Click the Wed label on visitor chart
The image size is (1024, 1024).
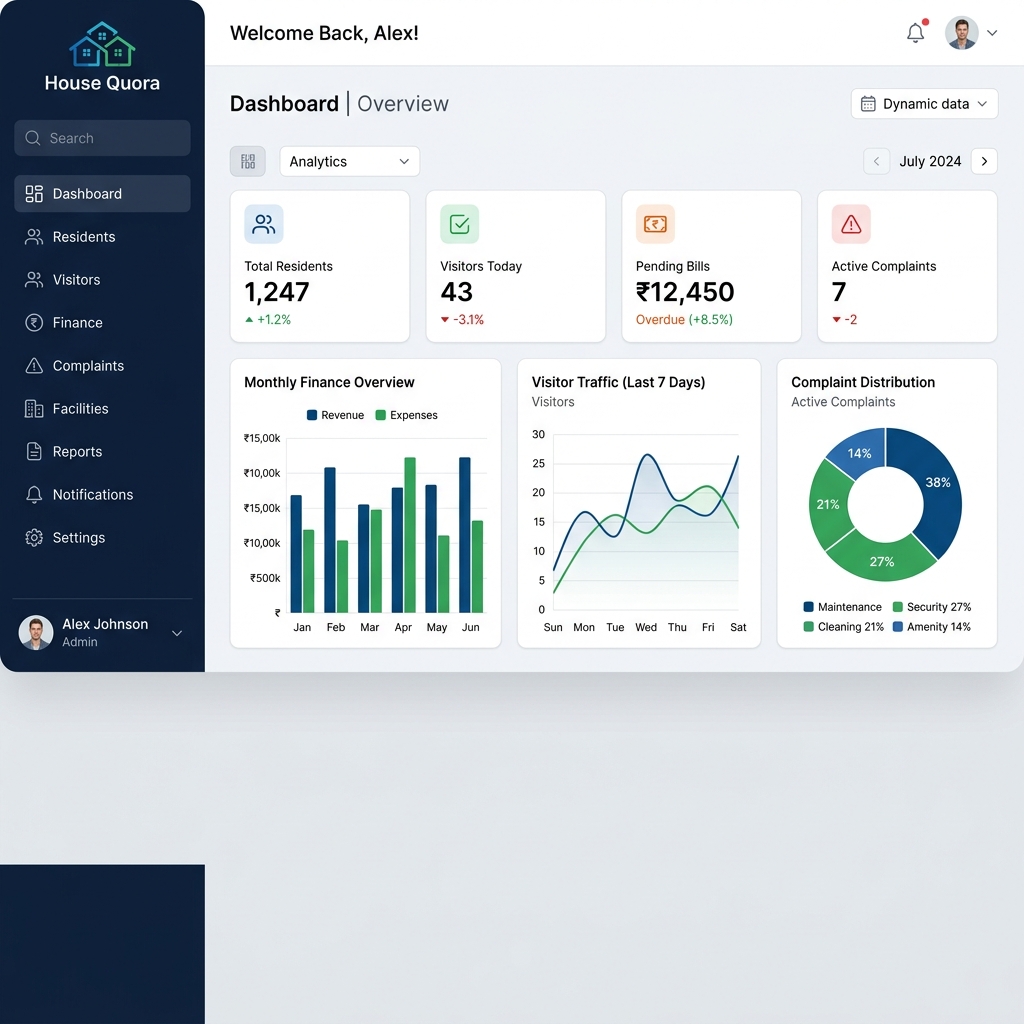pyautogui.click(x=646, y=627)
